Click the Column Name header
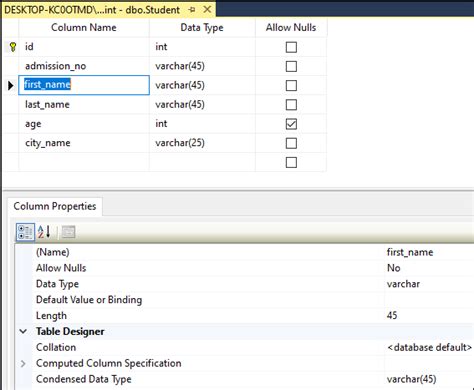 click(84, 27)
